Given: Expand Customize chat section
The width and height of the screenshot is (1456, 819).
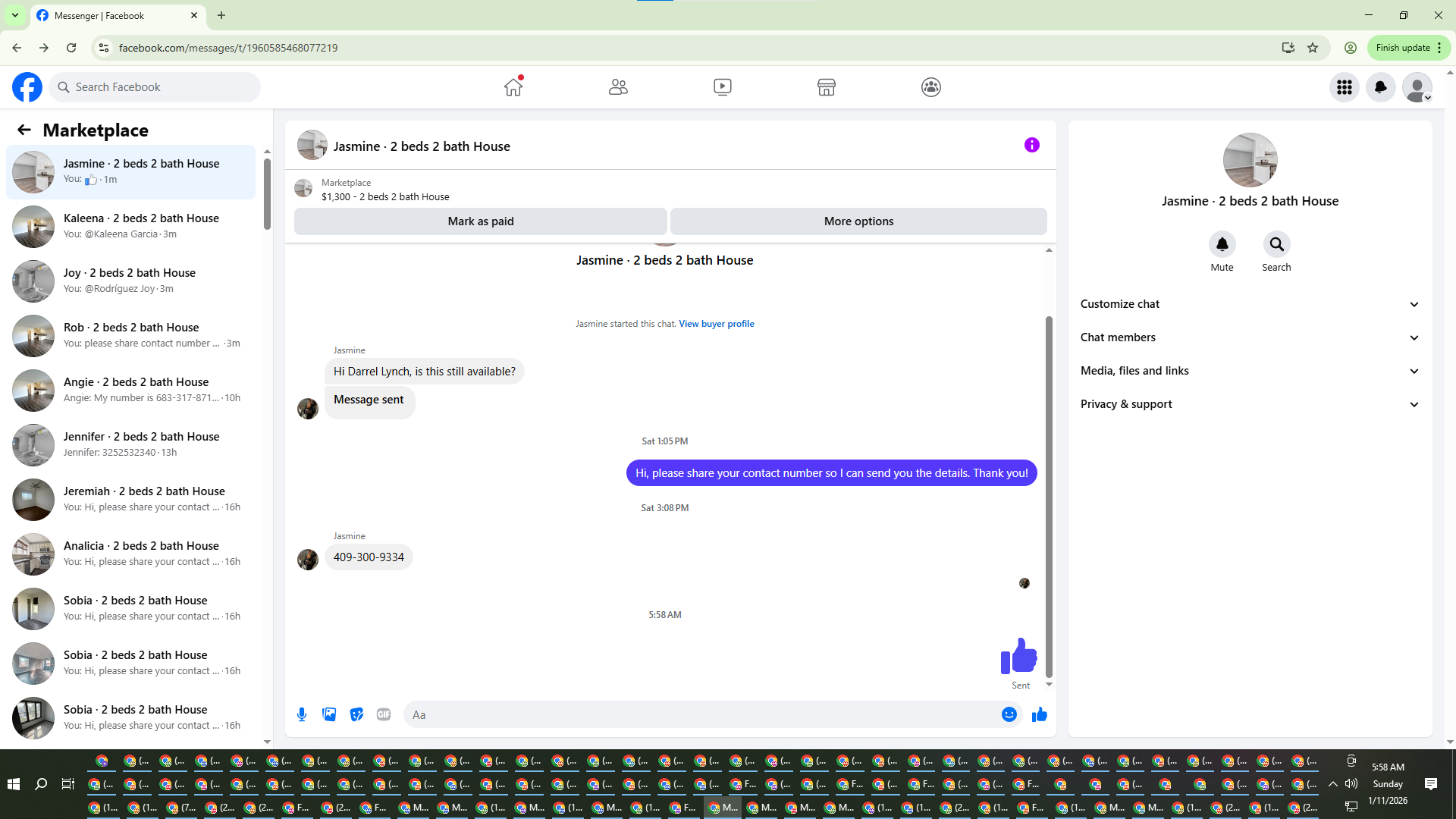Looking at the screenshot, I should pos(1250,304).
